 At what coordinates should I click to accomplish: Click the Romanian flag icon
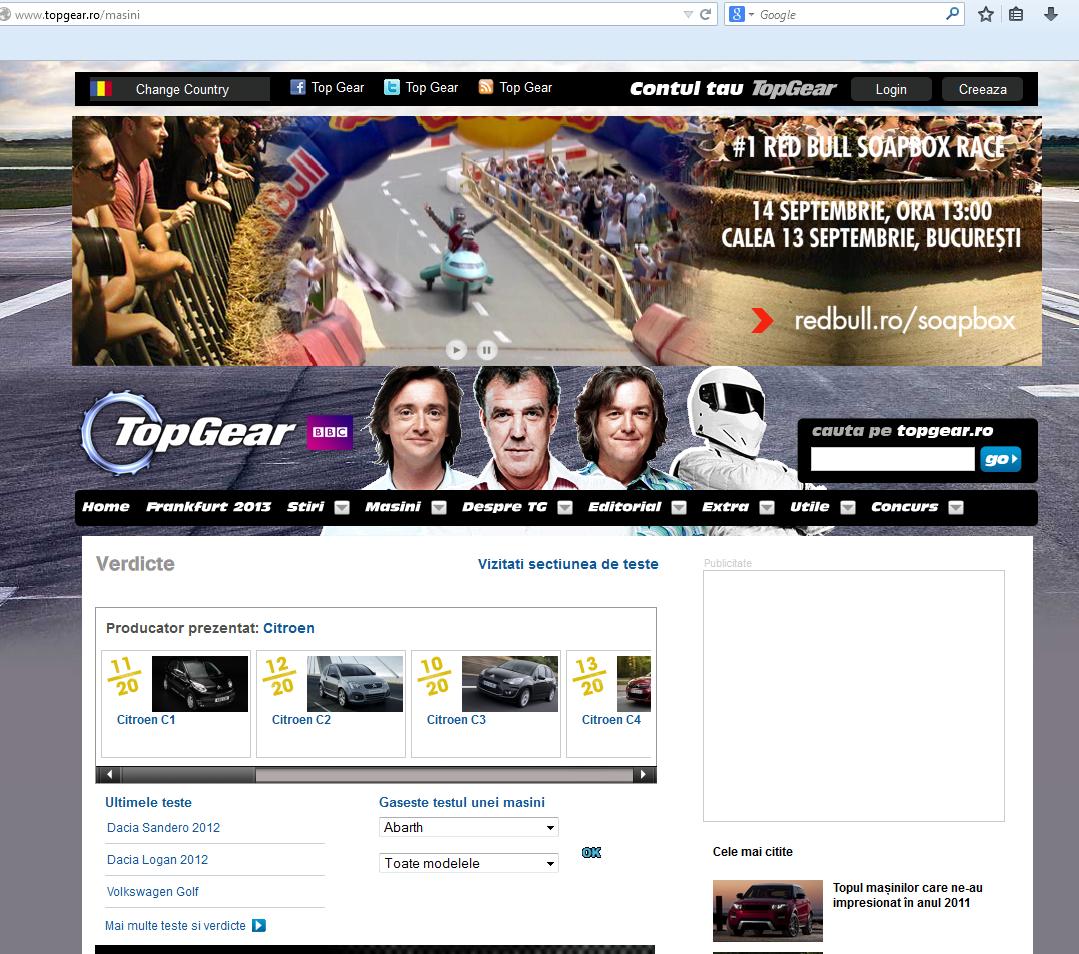[x=101, y=89]
